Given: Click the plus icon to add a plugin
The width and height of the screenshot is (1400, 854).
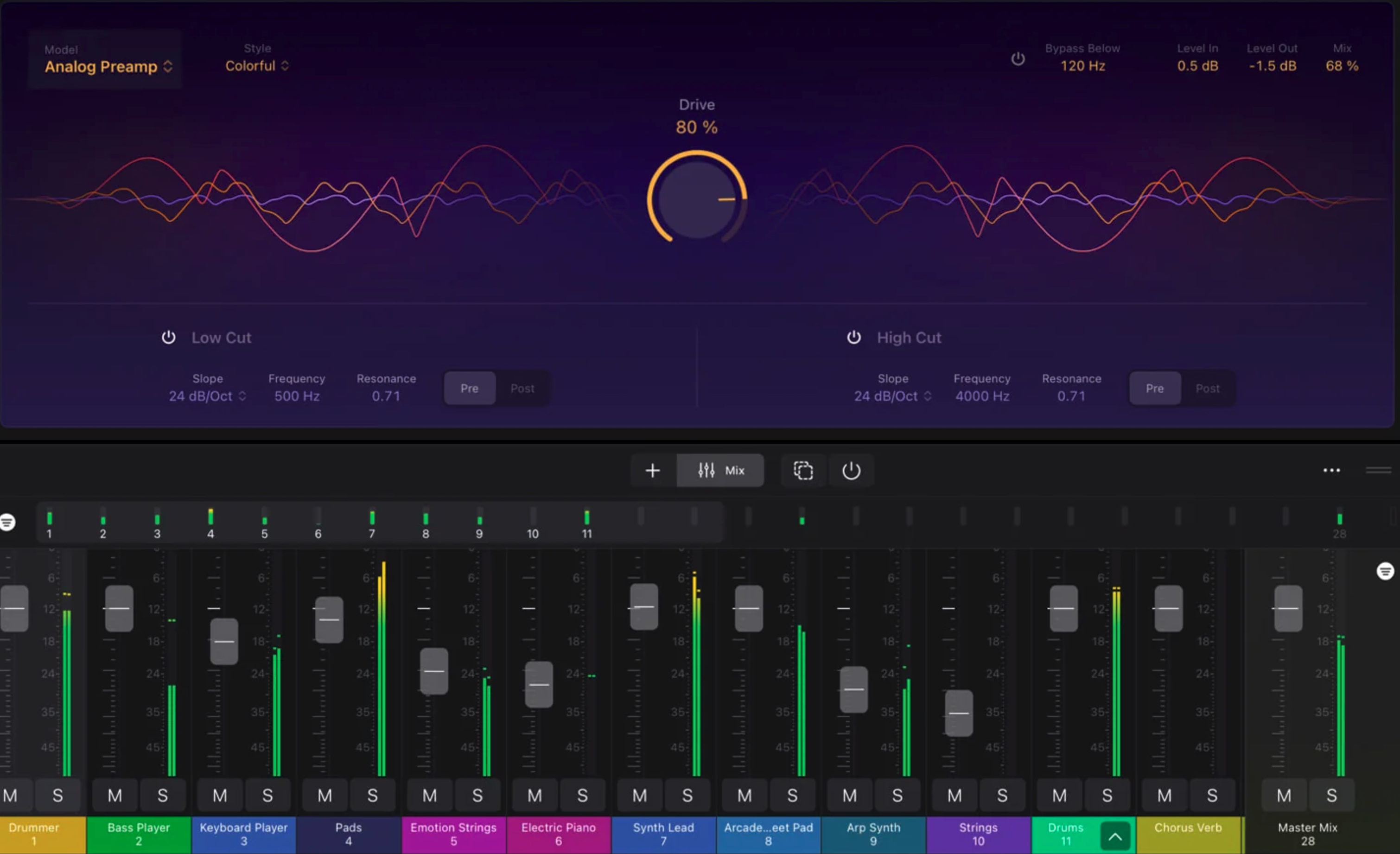Looking at the screenshot, I should tap(653, 471).
